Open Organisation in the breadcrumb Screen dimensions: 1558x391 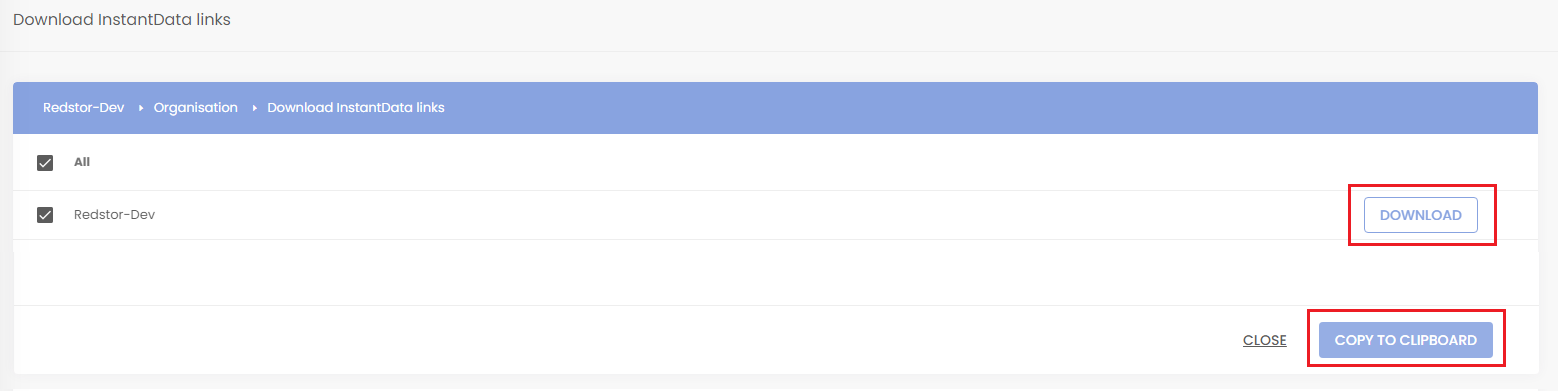196,108
